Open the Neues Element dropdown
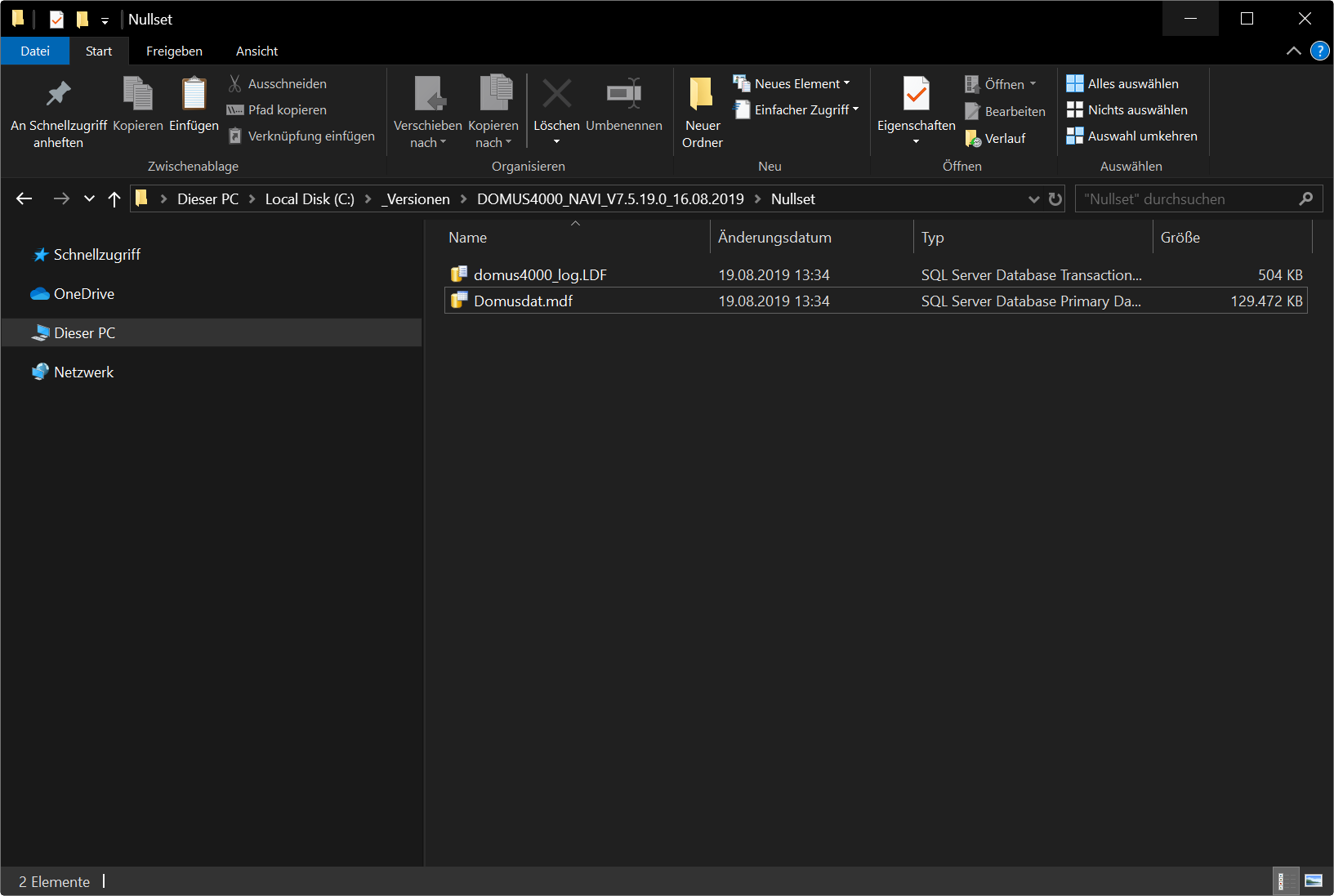1334x896 pixels. coord(792,83)
